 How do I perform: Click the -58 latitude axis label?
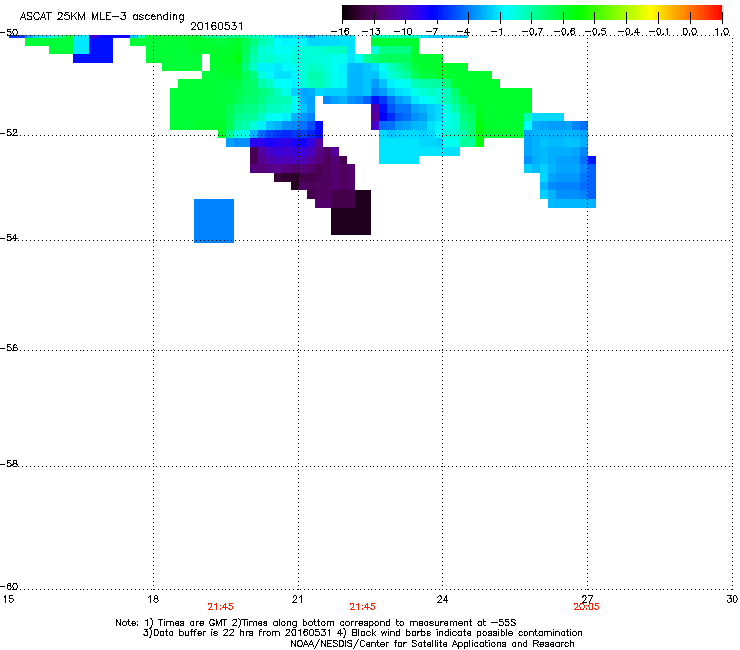coord(9,464)
